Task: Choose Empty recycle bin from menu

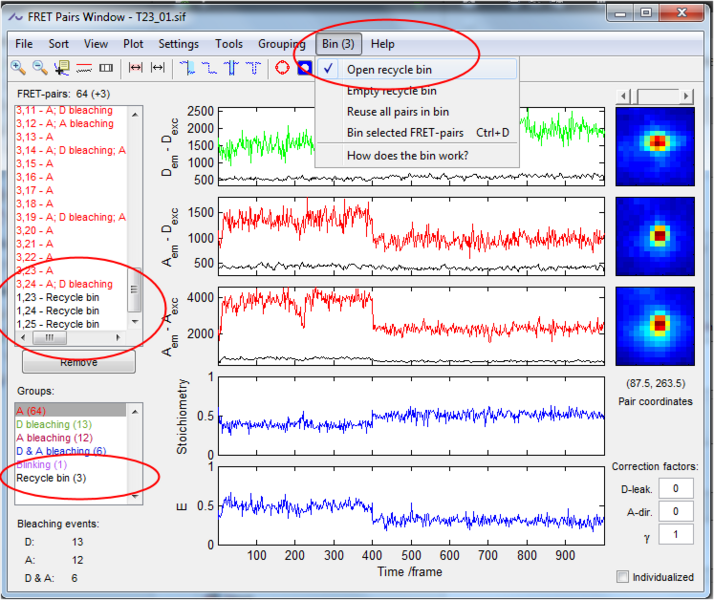Action: pos(389,91)
